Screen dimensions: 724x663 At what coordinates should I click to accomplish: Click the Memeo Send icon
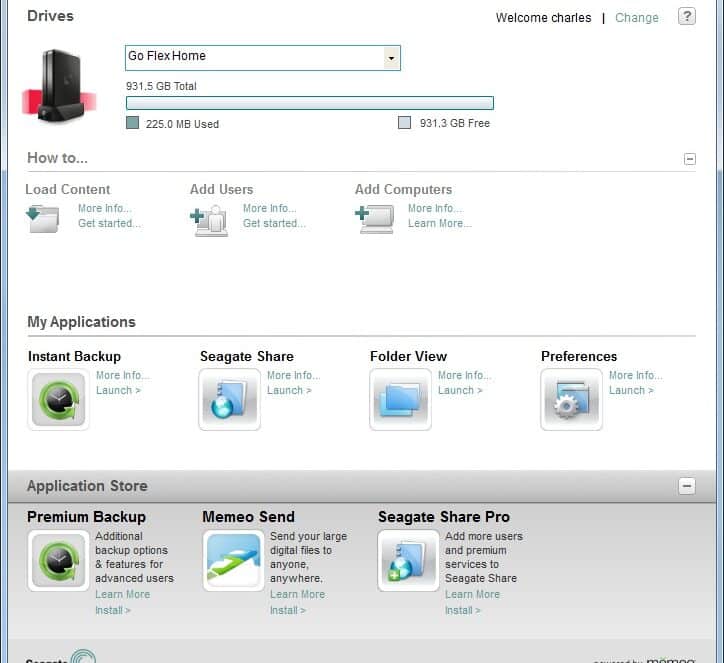(x=233, y=561)
